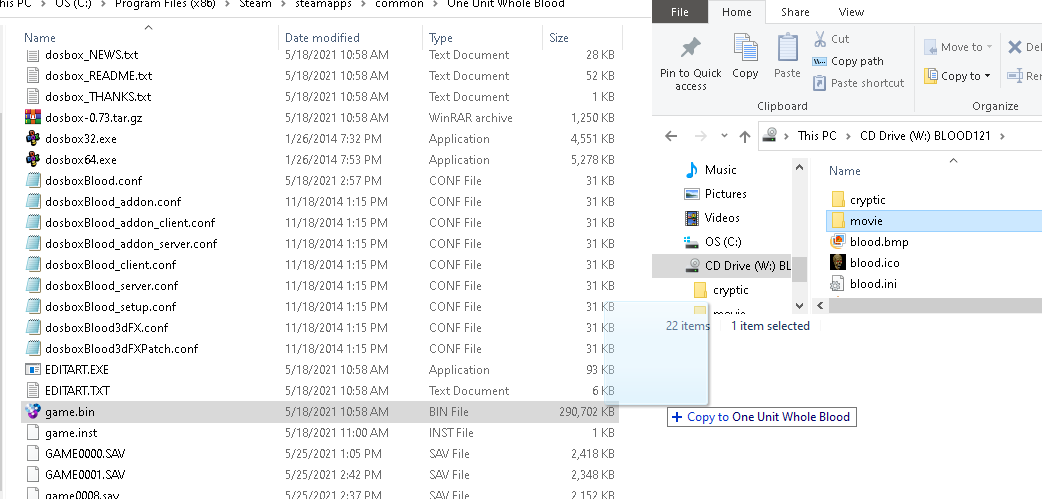Image resolution: width=1042 pixels, height=499 pixels.
Task: Go up one folder level
Action: pos(744,136)
